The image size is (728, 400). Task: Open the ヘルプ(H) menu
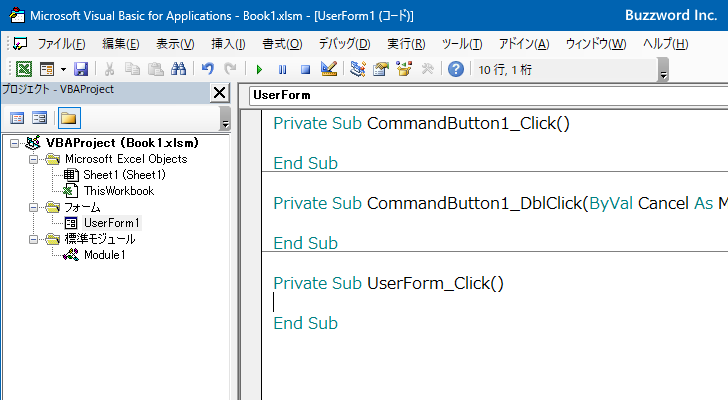[665, 44]
